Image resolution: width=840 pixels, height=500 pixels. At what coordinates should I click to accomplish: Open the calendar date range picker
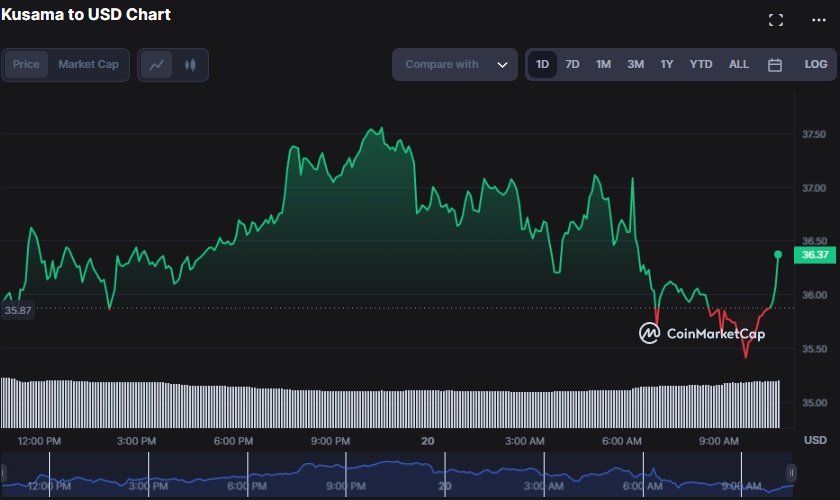[774, 65]
